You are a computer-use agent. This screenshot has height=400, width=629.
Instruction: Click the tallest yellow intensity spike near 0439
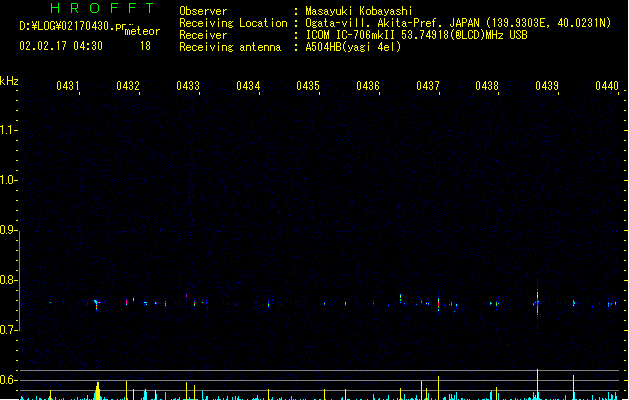point(538,384)
